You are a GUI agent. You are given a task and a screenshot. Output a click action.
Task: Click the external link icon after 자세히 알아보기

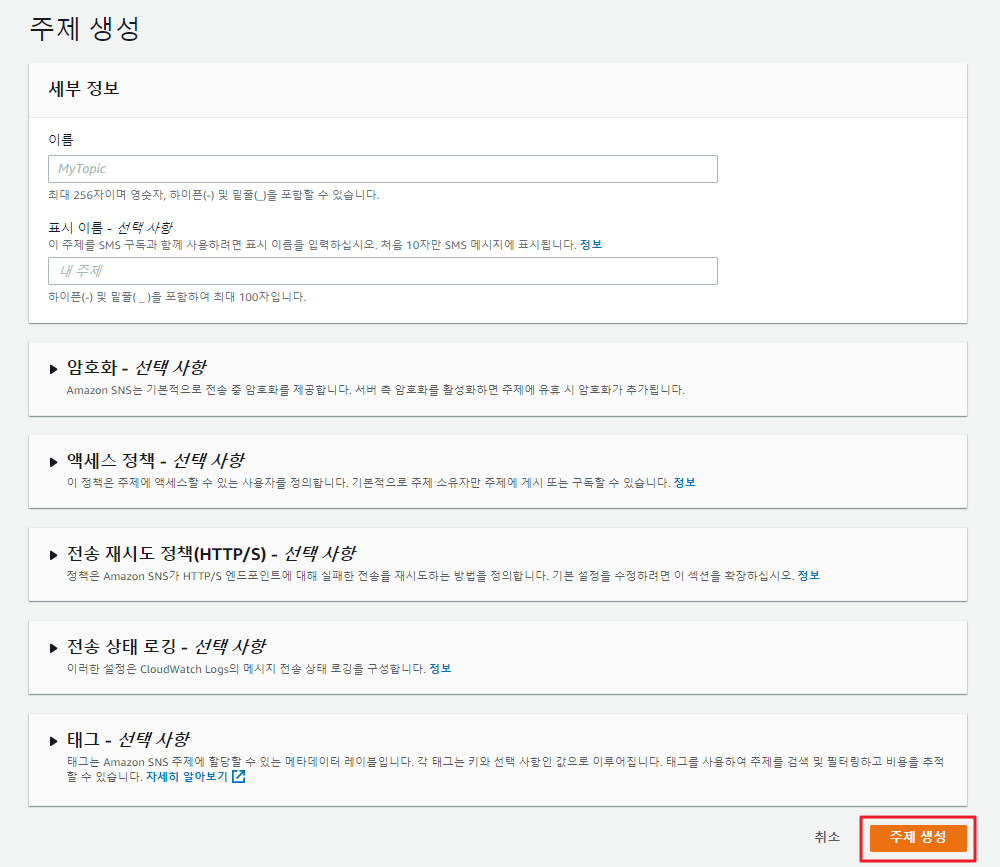[238, 776]
